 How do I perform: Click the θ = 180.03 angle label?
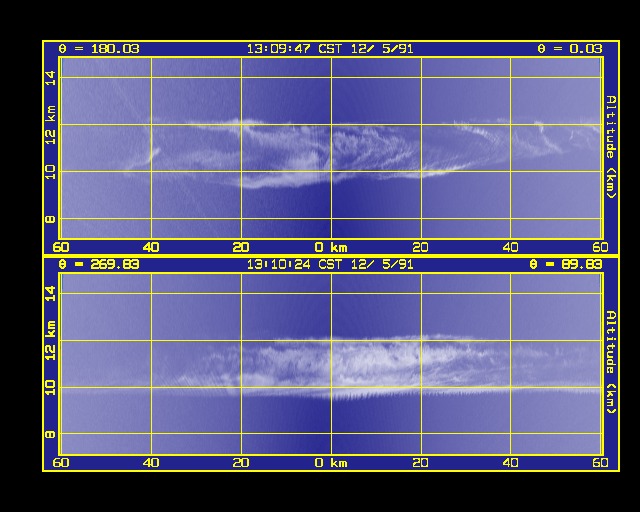99,49
